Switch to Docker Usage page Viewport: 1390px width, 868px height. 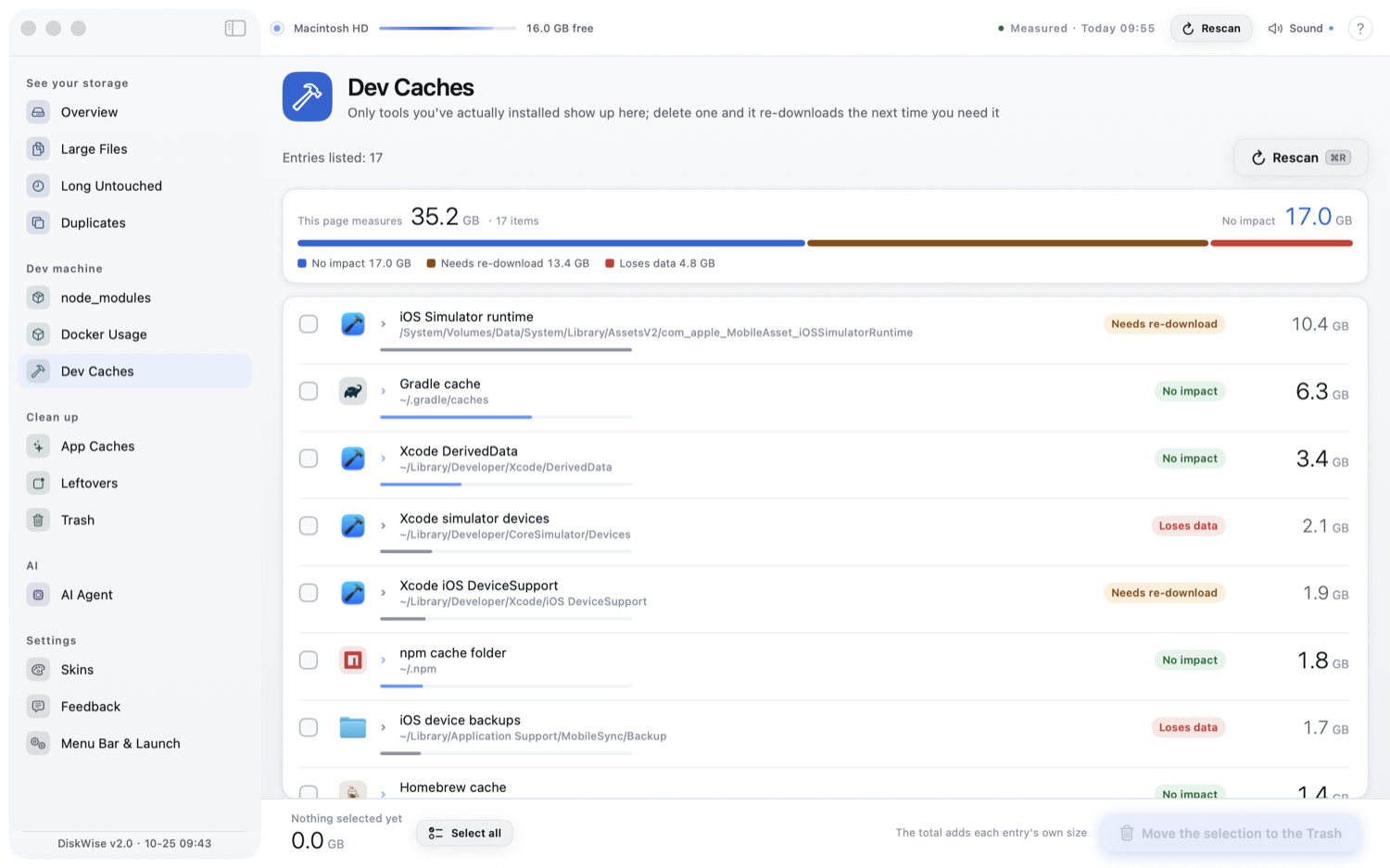point(134,334)
